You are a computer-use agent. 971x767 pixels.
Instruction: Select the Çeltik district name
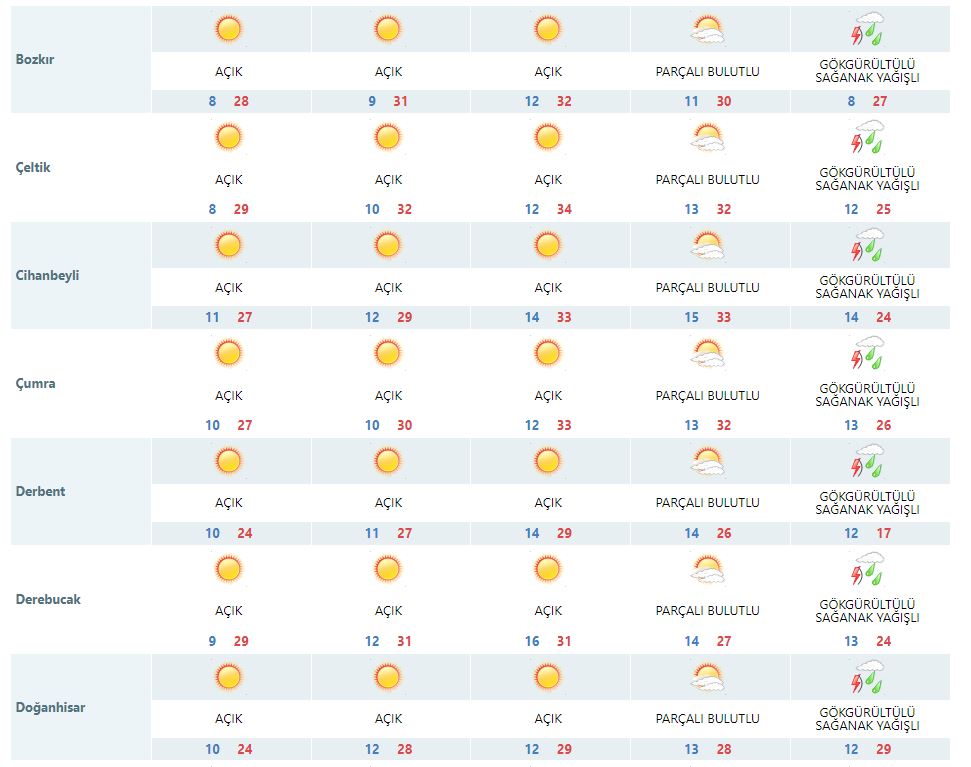[33, 168]
